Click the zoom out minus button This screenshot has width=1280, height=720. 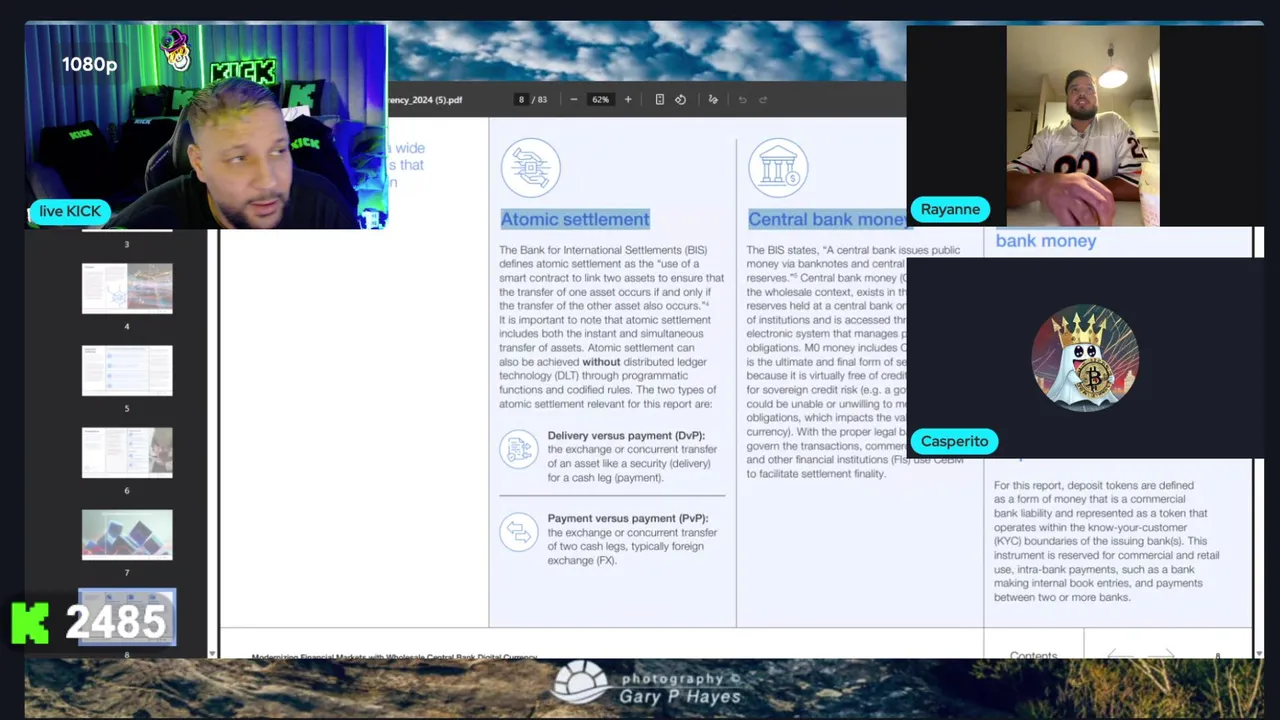point(573,99)
